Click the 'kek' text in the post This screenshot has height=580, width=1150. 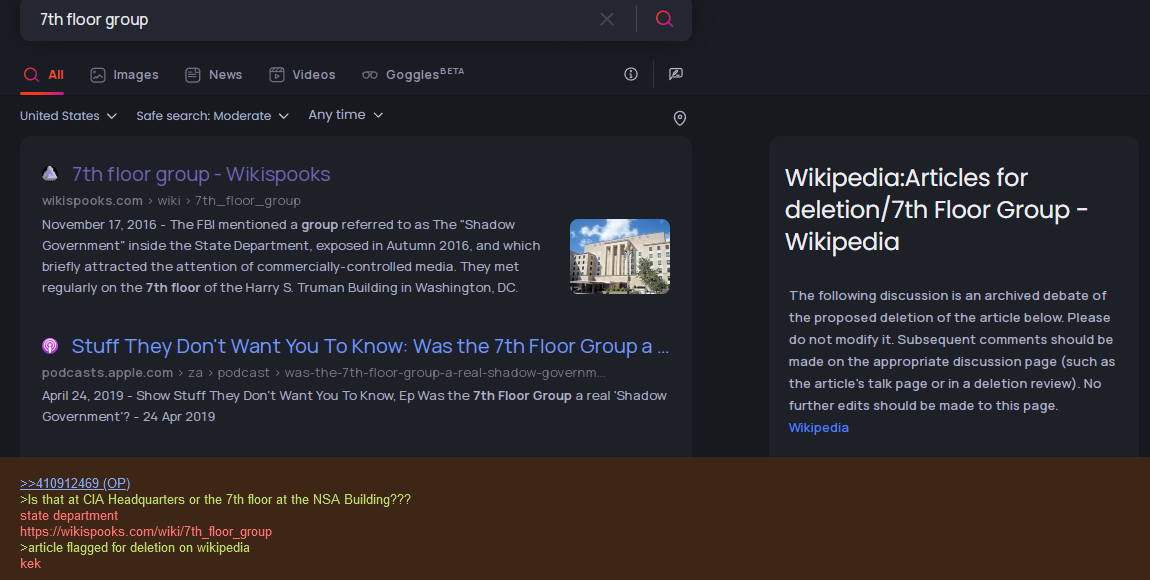click(30, 564)
